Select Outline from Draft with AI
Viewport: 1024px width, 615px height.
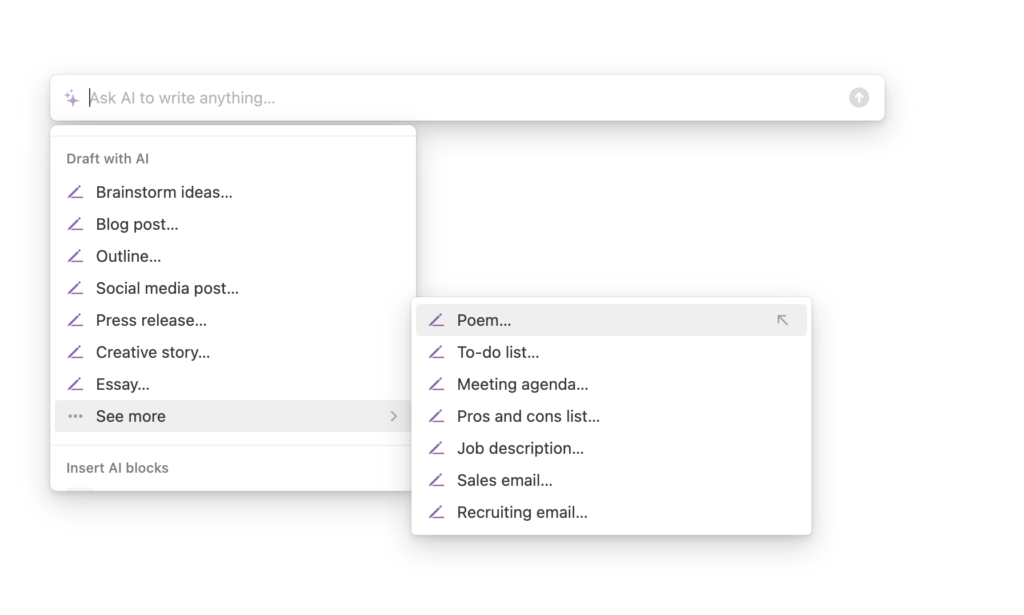128,256
